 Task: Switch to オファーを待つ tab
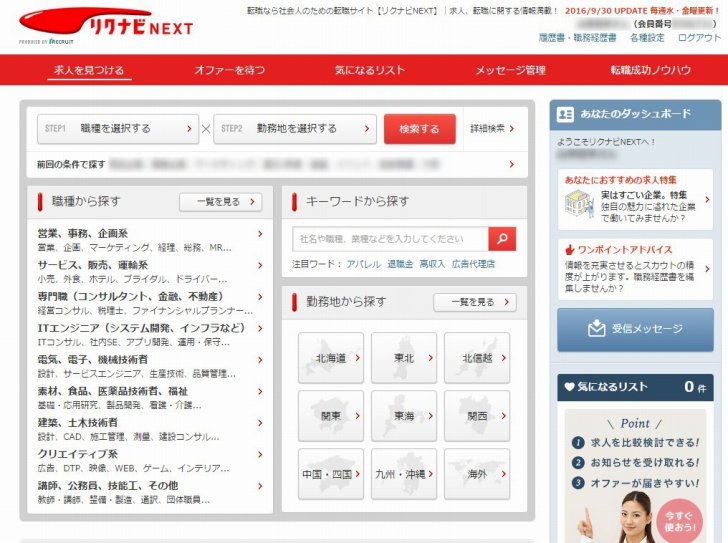coord(229,71)
